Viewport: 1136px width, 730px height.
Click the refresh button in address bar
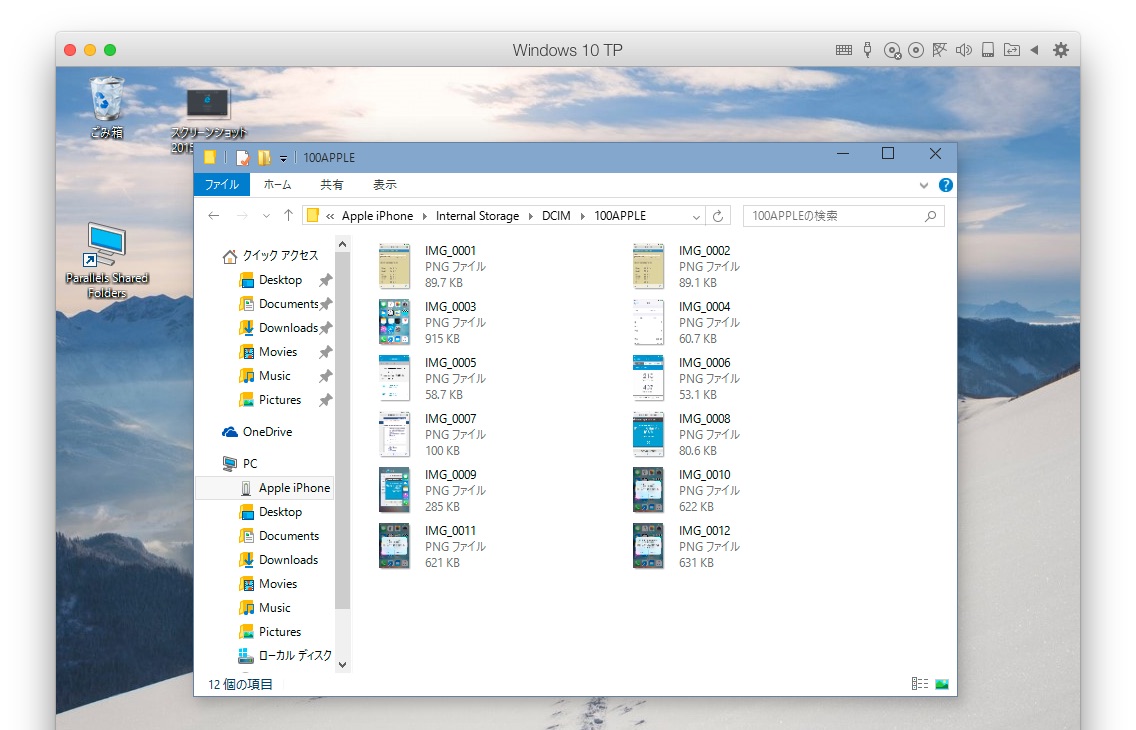click(718, 216)
